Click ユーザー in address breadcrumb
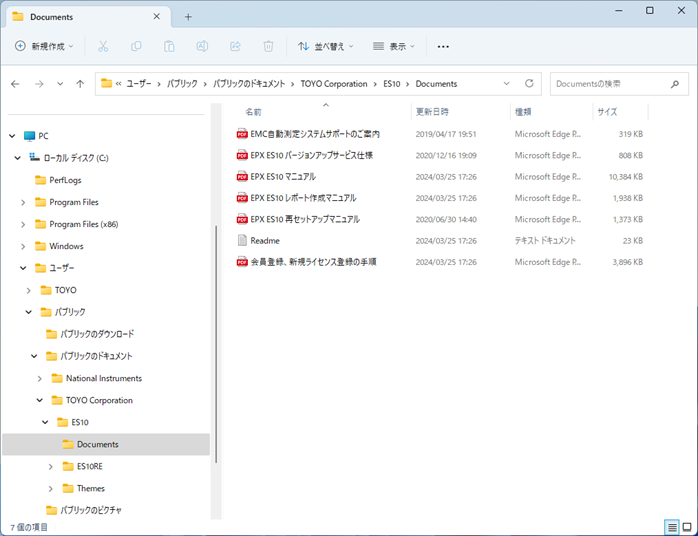This screenshot has height=536, width=698. coord(139,84)
